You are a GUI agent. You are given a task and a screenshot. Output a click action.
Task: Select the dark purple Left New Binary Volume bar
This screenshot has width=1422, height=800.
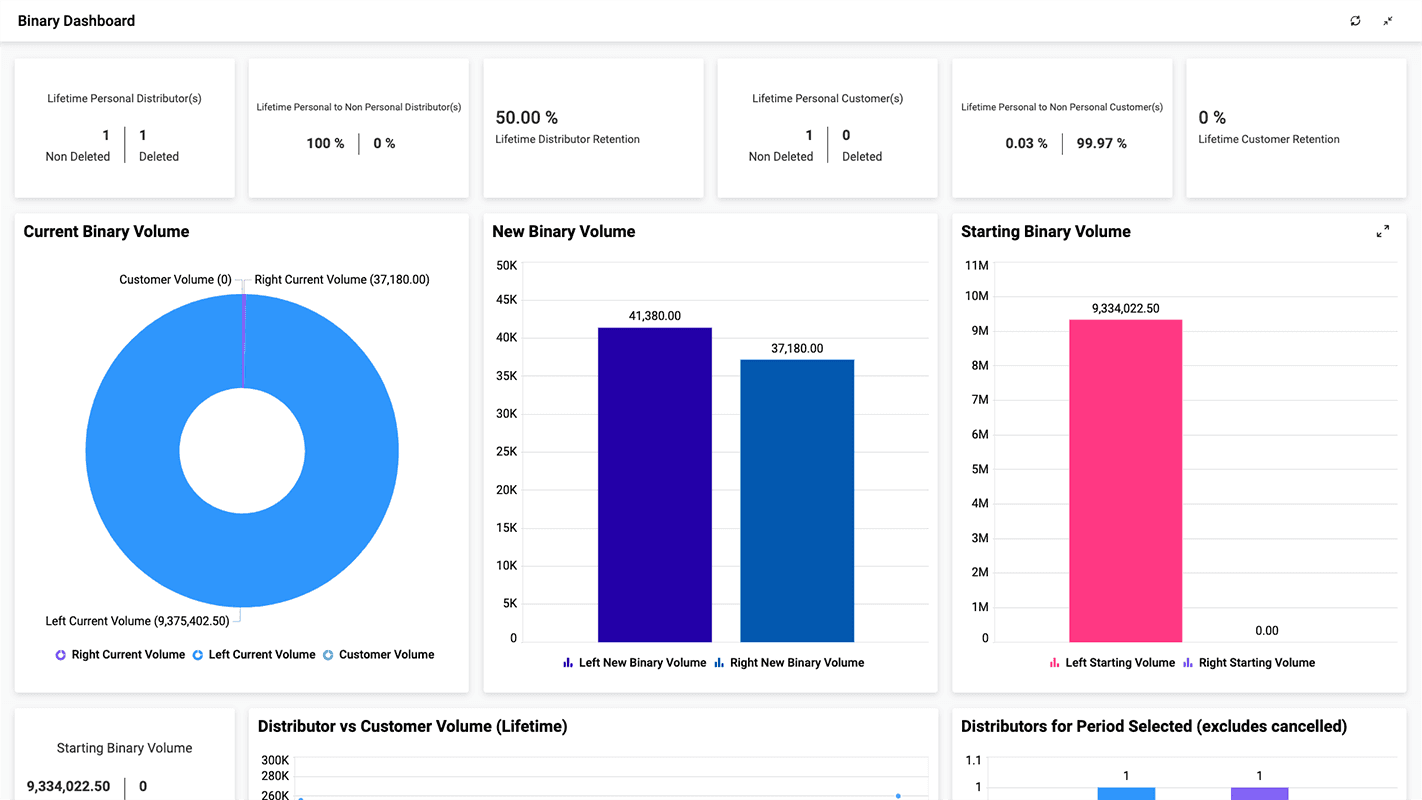655,485
